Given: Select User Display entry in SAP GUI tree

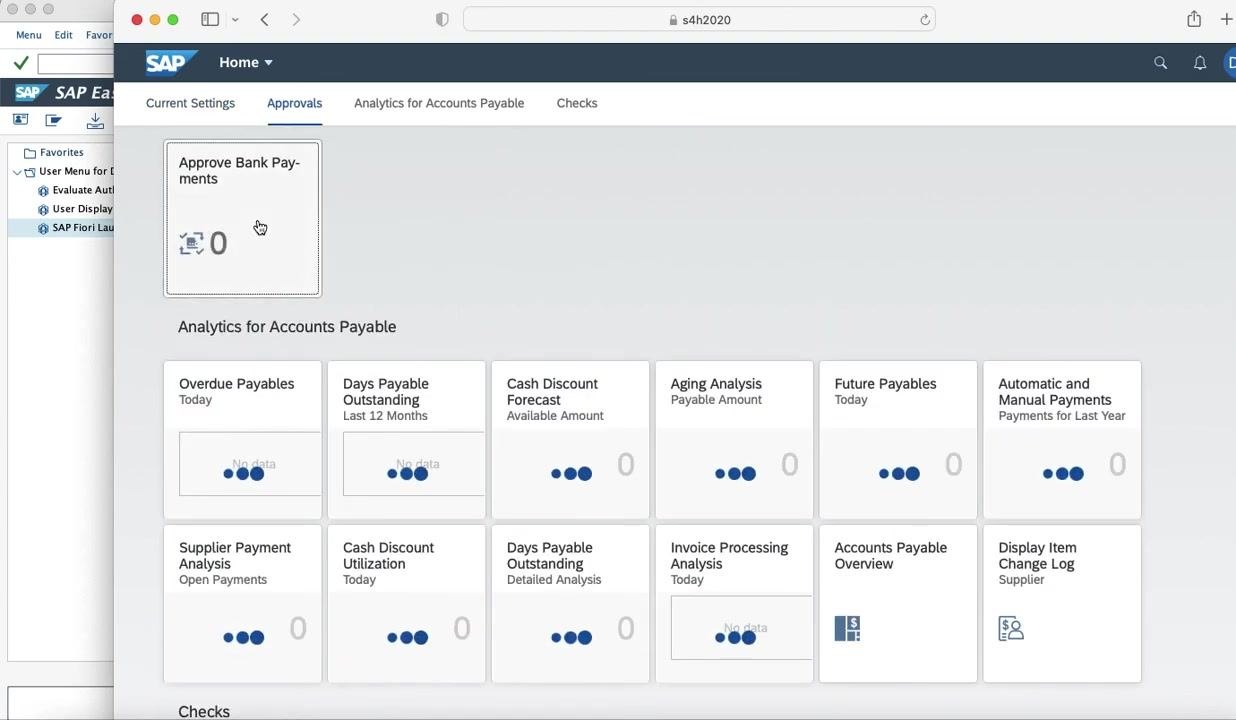Looking at the screenshot, I should click(76, 209).
